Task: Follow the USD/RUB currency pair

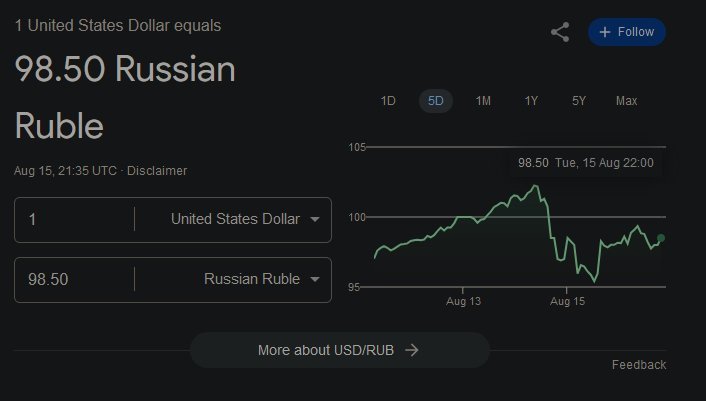Action: 627,32
